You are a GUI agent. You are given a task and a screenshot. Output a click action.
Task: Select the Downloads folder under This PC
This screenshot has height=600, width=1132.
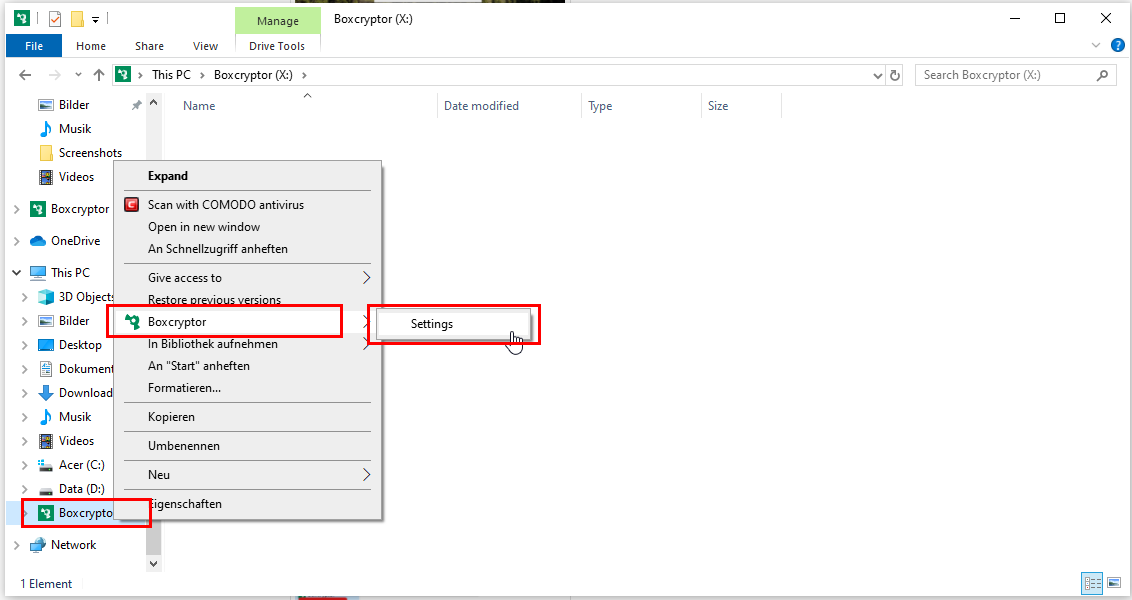(x=85, y=393)
